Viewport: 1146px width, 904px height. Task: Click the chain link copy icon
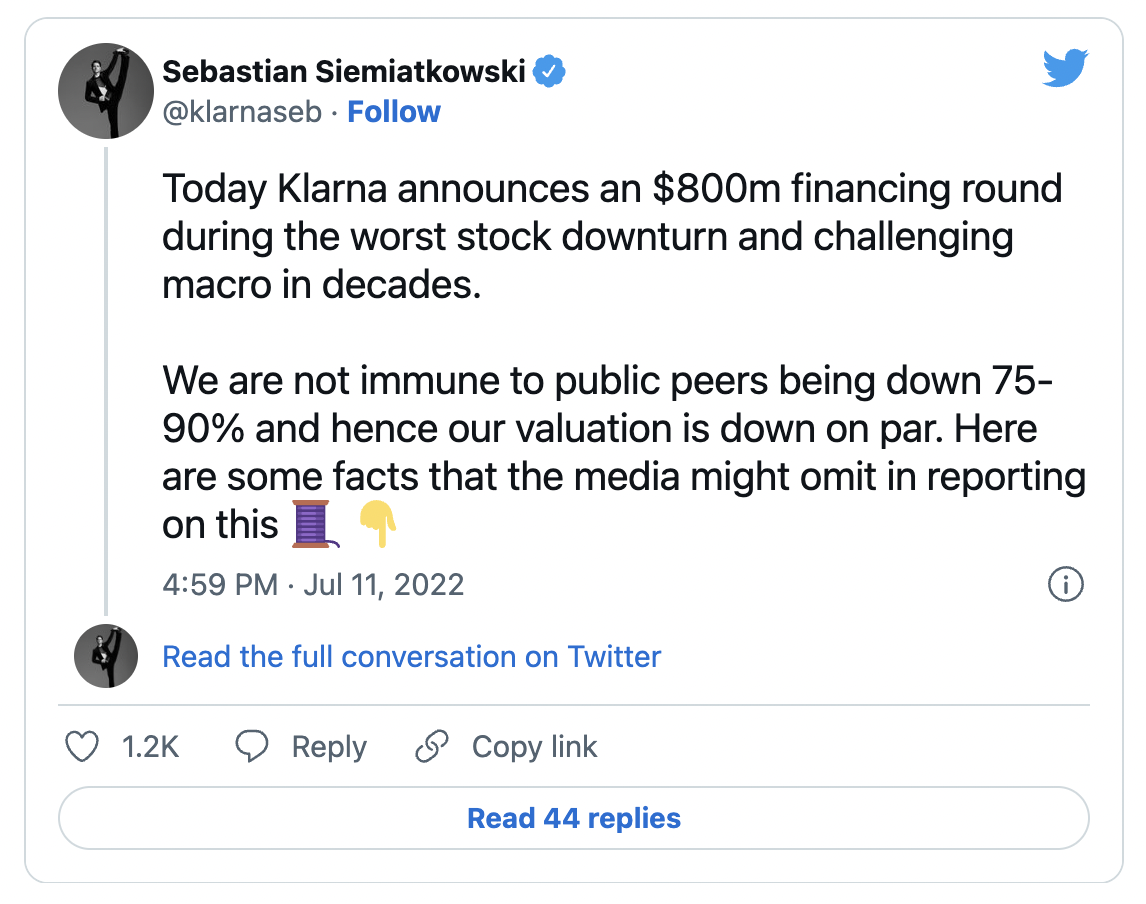tap(432, 746)
